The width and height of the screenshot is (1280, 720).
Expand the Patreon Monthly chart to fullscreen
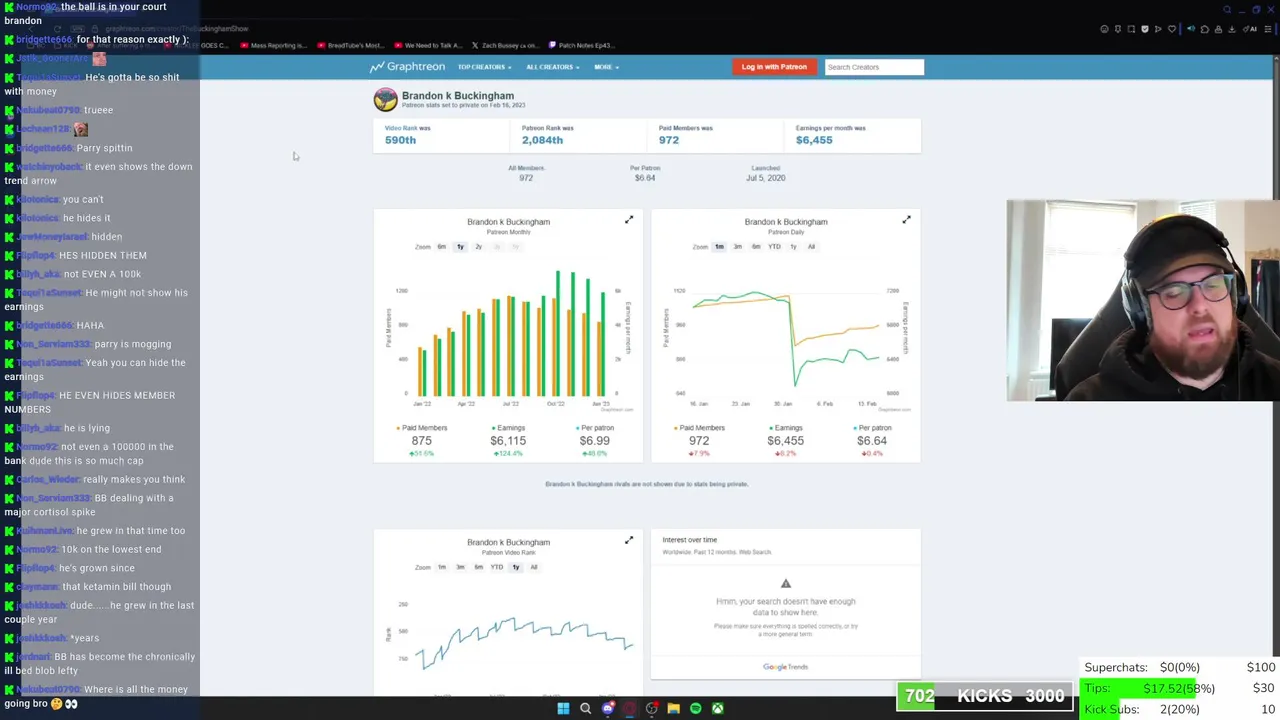pos(629,220)
